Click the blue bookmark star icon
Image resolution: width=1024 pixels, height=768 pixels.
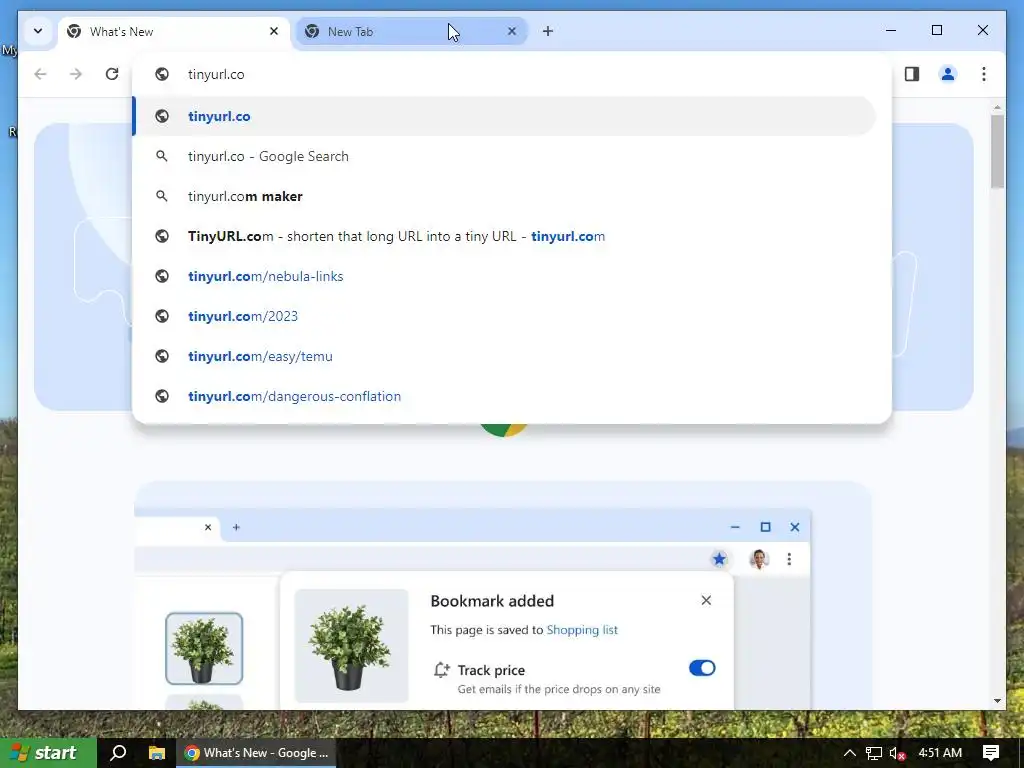(x=719, y=559)
